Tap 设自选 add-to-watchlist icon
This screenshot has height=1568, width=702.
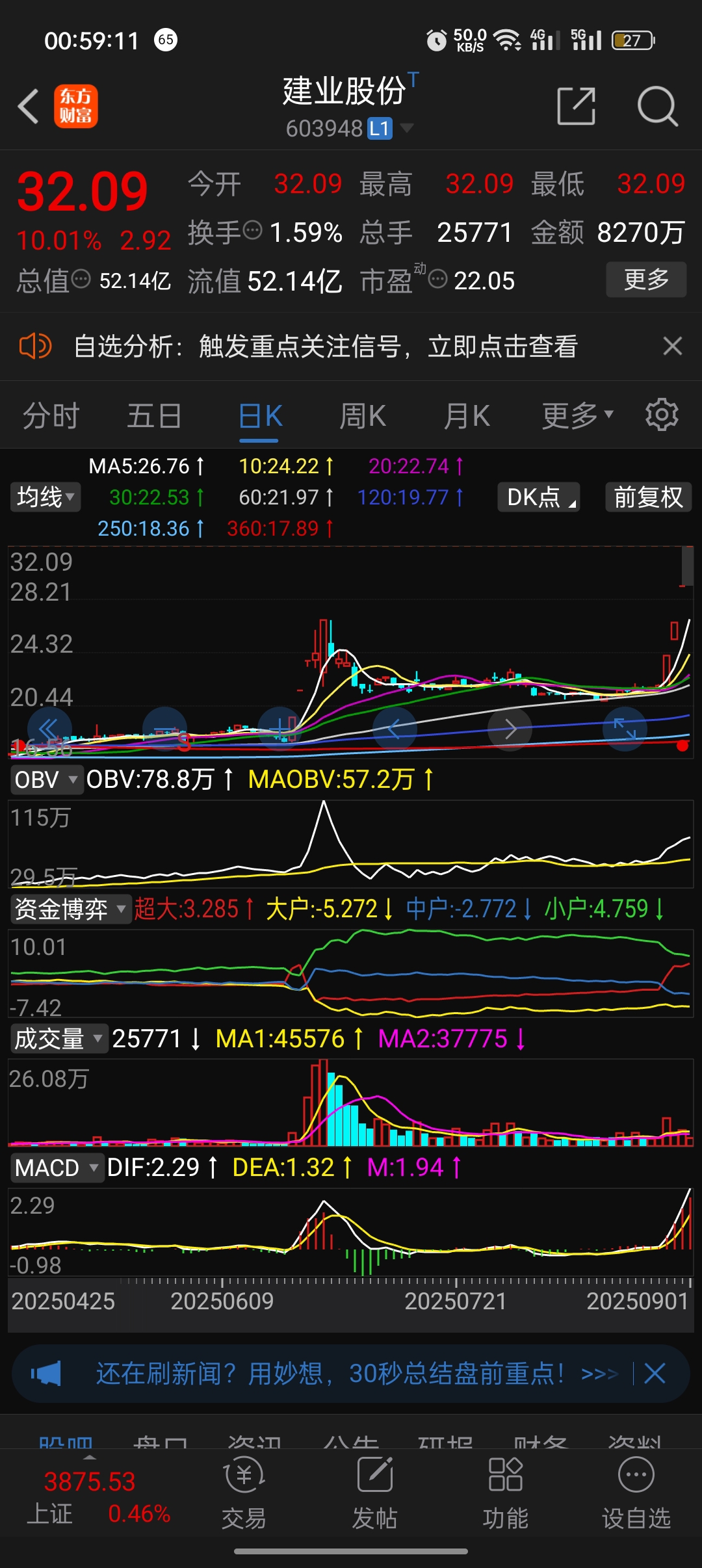(636, 1493)
